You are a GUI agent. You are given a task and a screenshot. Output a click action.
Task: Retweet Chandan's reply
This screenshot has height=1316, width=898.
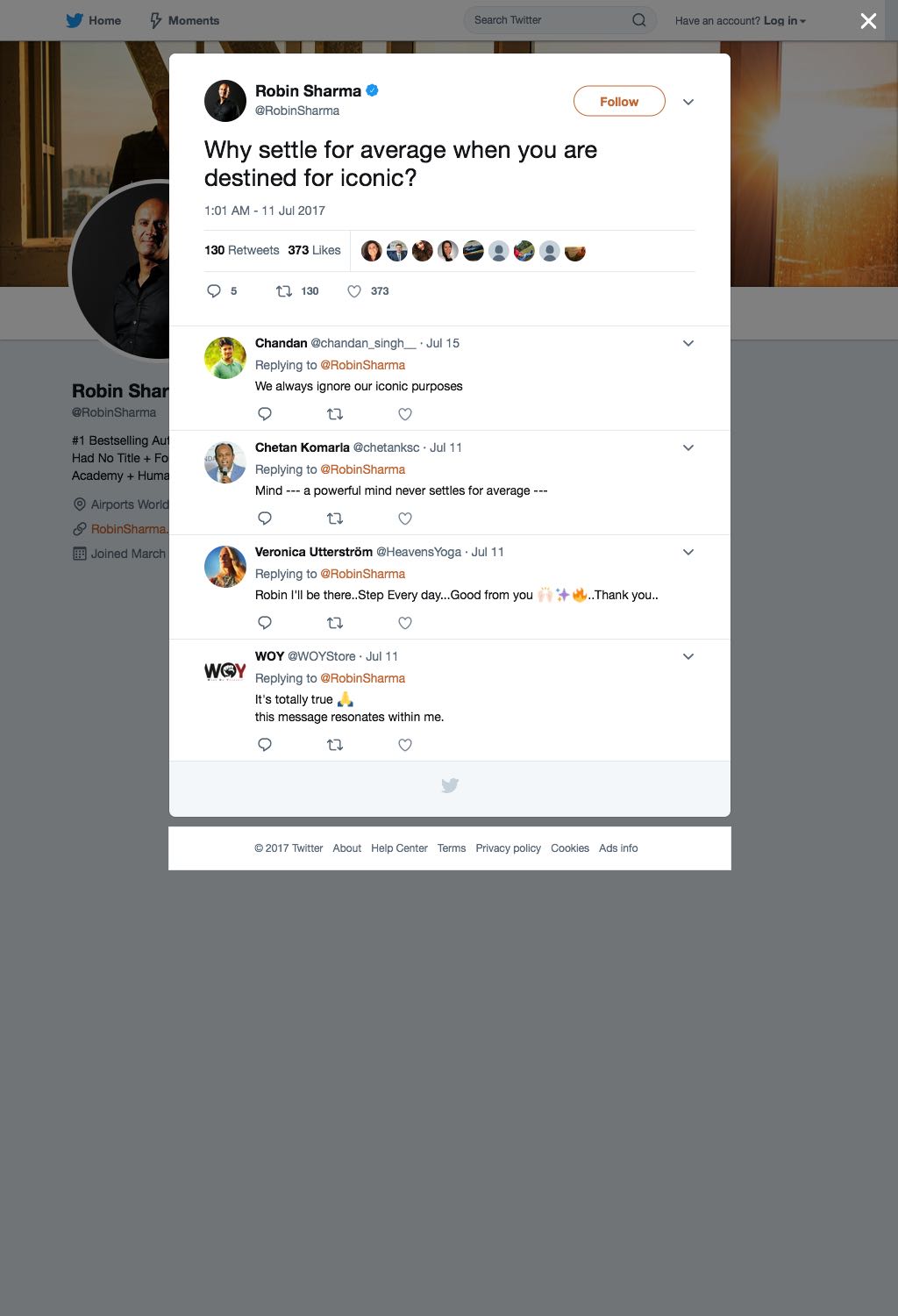[335, 414]
